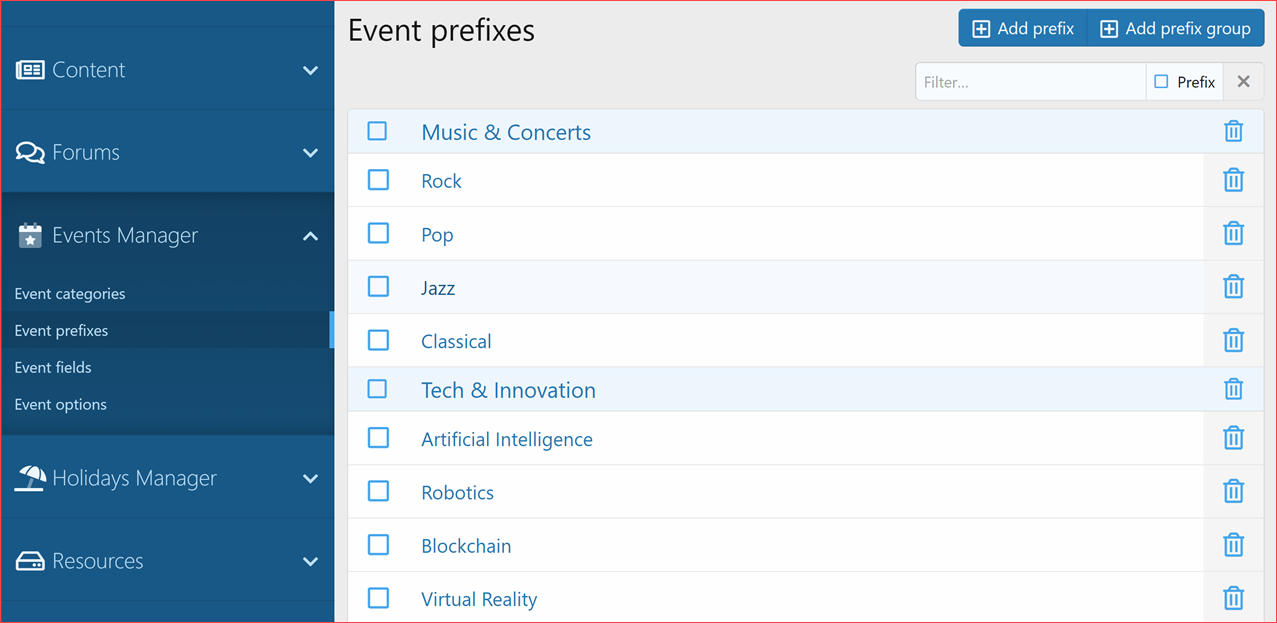Collapse the Events Manager section chevron
This screenshot has height=623, width=1277.
310,236
